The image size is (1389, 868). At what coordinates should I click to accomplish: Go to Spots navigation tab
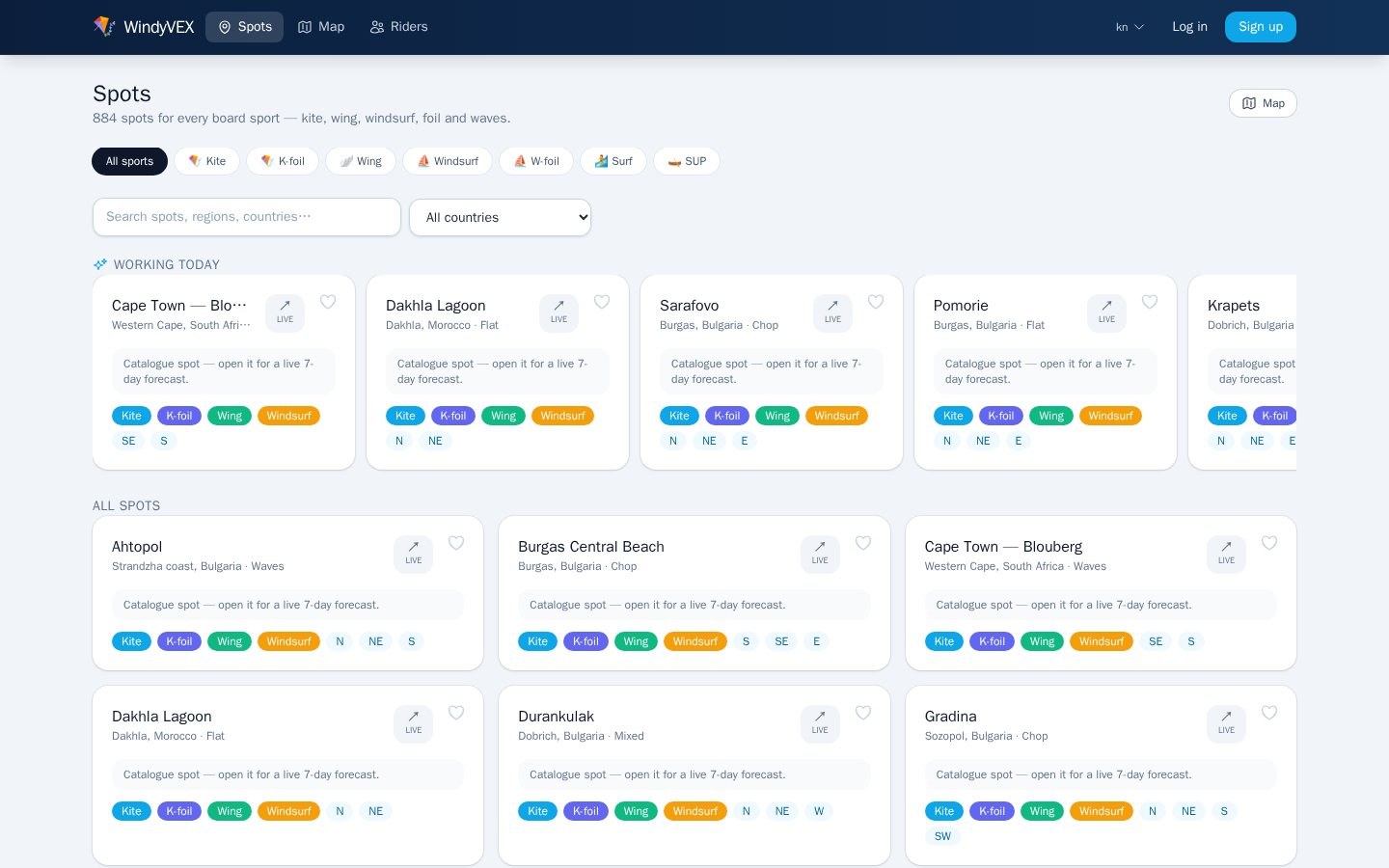(244, 27)
